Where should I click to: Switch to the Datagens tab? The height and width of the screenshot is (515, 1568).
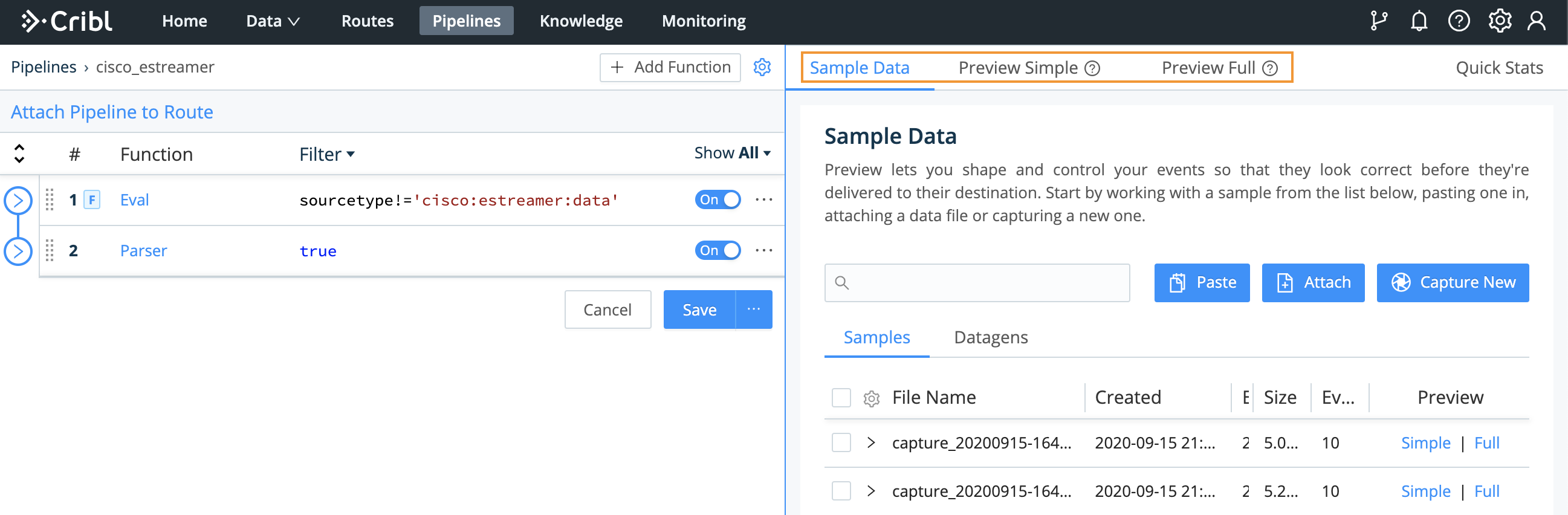click(990, 337)
